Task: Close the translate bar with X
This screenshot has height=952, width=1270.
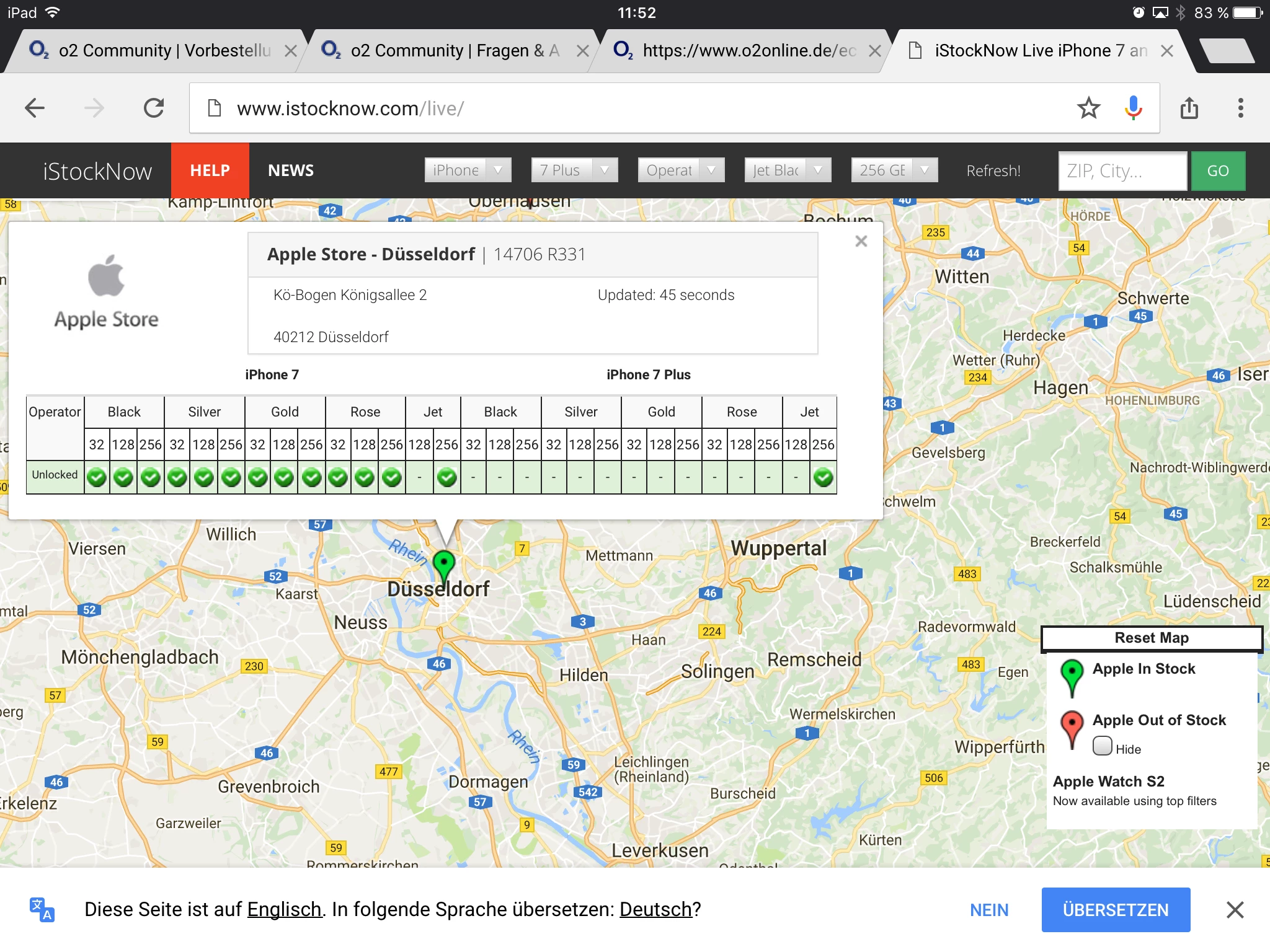Action: tap(1235, 910)
